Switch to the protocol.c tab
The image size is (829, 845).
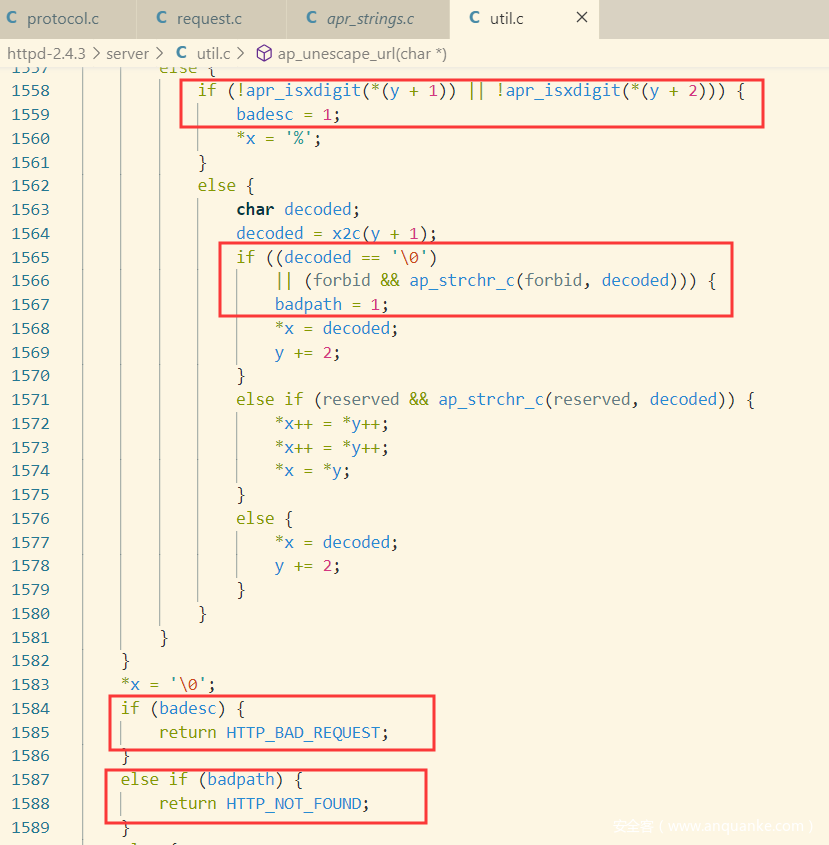point(62,19)
